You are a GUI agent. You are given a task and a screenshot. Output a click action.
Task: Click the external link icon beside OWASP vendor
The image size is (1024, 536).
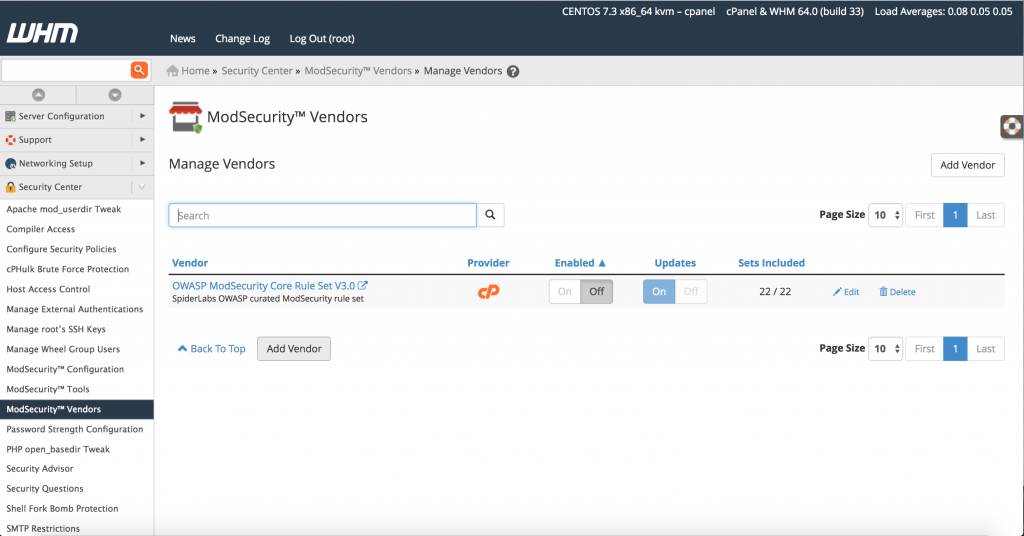click(362, 285)
